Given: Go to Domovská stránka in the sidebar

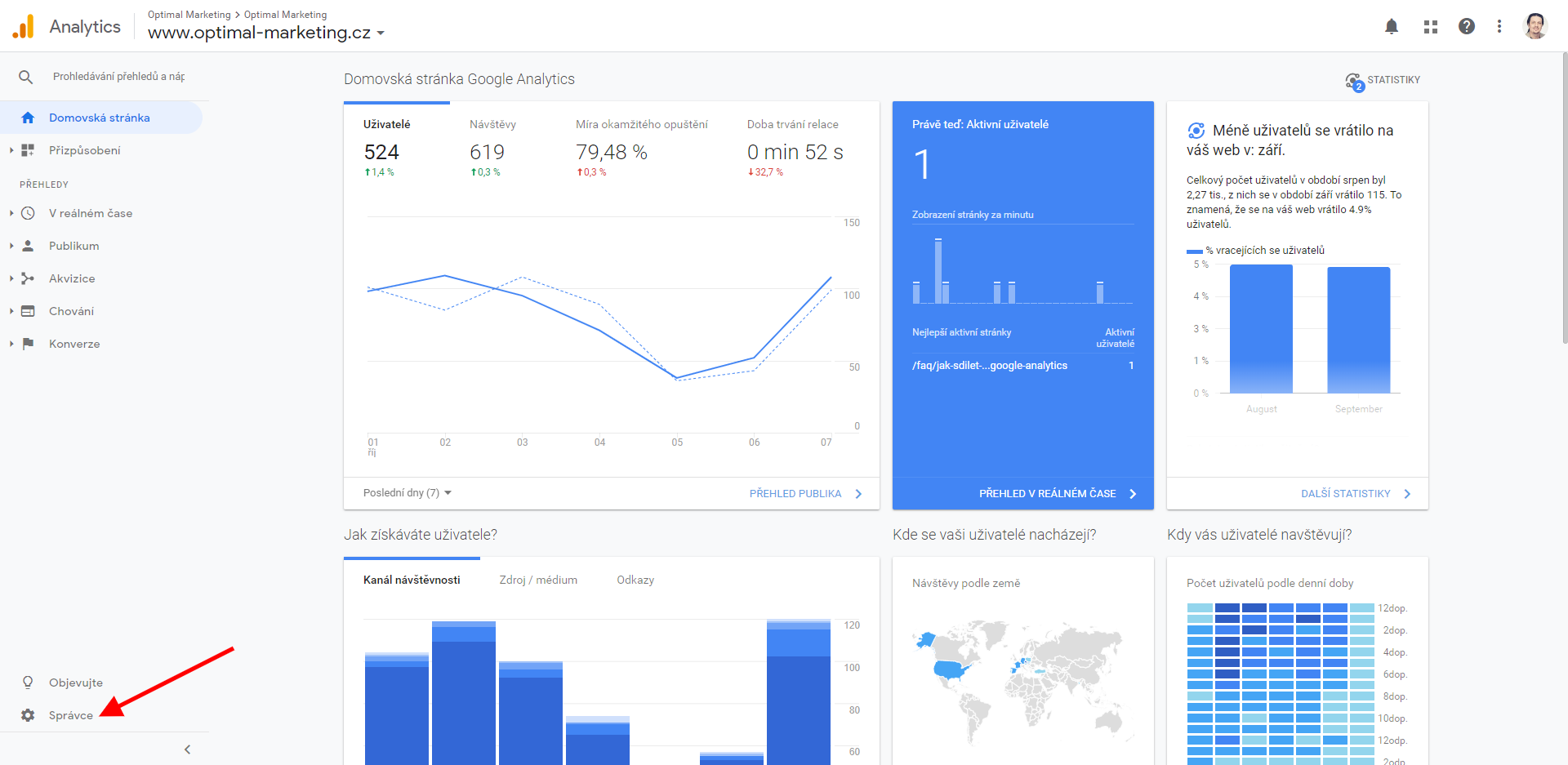Looking at the screenshot, I should point(100,118).
